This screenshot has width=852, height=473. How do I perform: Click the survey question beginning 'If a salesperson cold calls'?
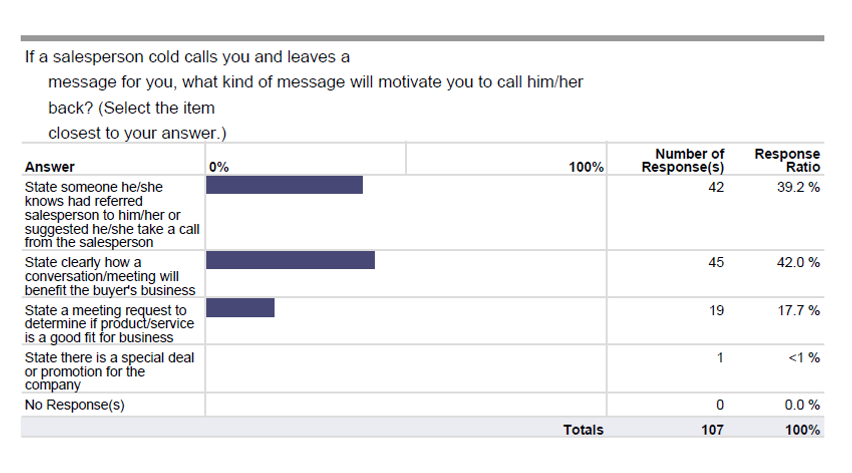click(x=304, y=95)
